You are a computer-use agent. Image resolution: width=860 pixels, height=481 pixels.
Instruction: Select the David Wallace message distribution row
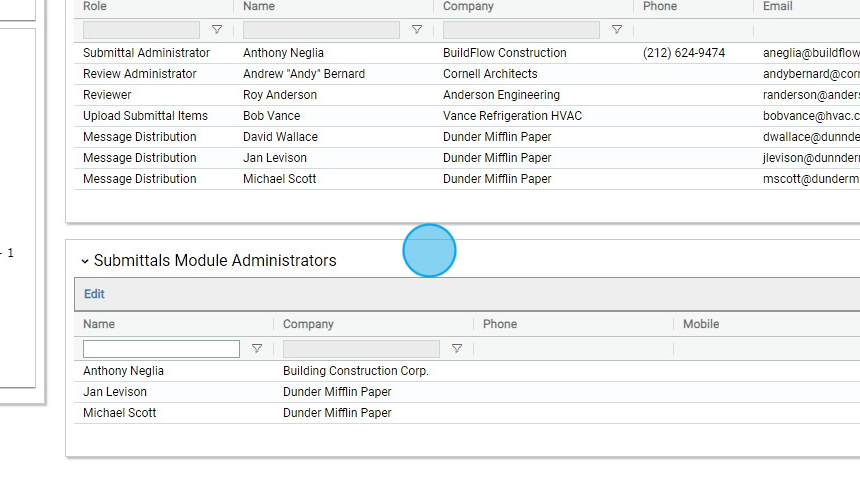coord(280,137)
